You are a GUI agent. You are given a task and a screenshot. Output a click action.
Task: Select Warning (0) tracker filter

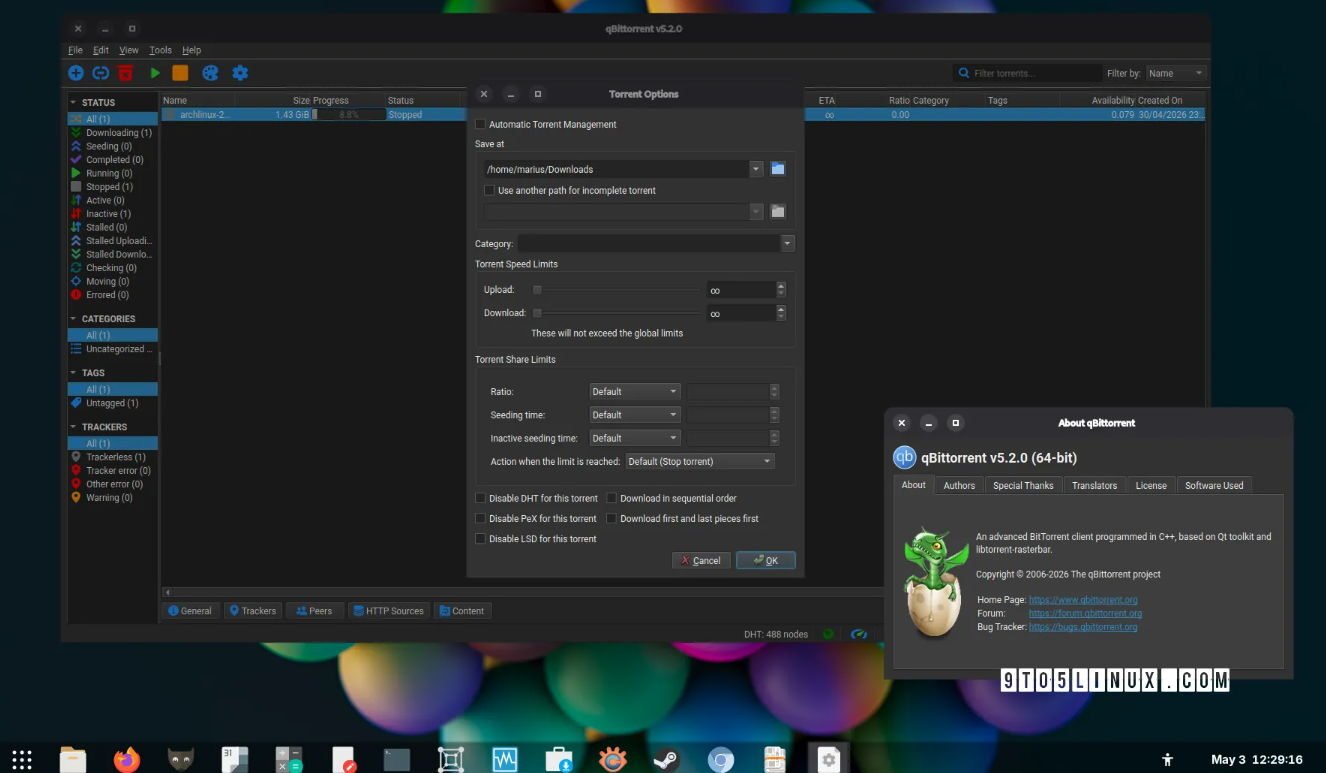(112, 498)
